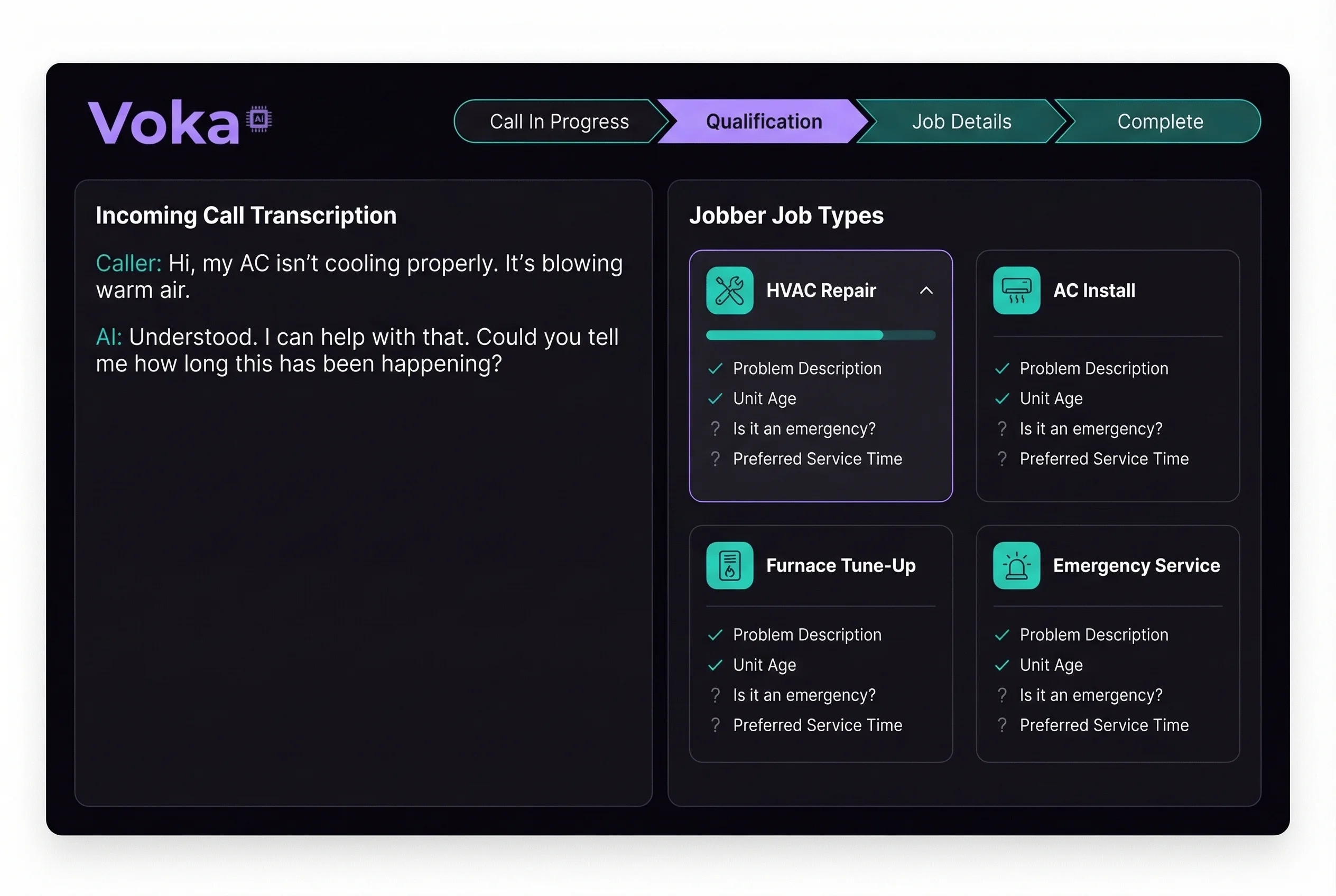The width and height of the screenshot is (1336, 896).
Task: Click the HVAC Repair wrench icon
Action: click(729, 290)
